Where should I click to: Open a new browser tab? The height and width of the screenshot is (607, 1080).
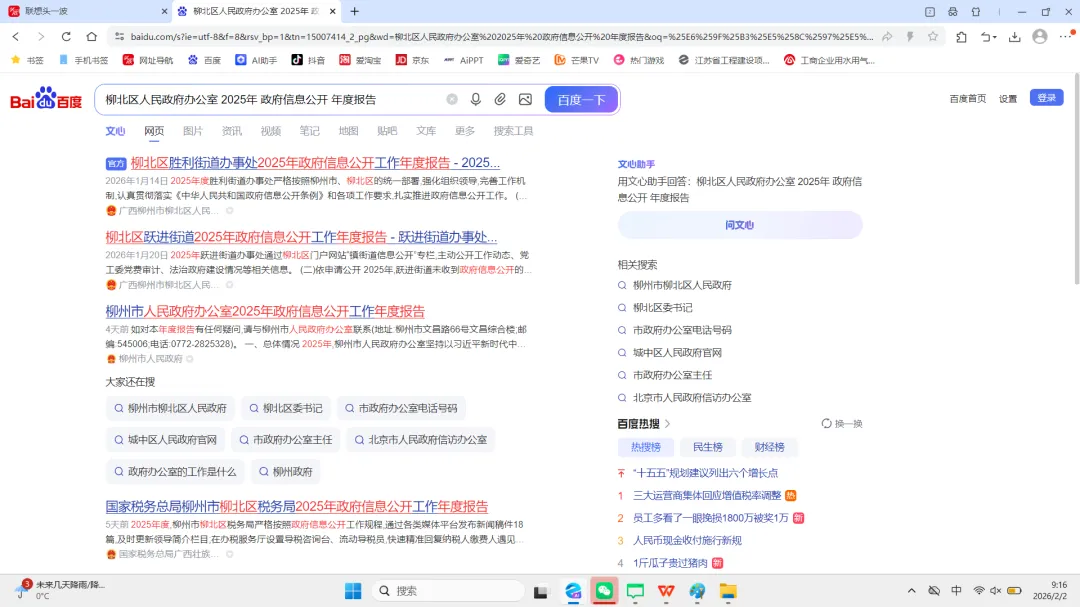click(x=355, y=11)
